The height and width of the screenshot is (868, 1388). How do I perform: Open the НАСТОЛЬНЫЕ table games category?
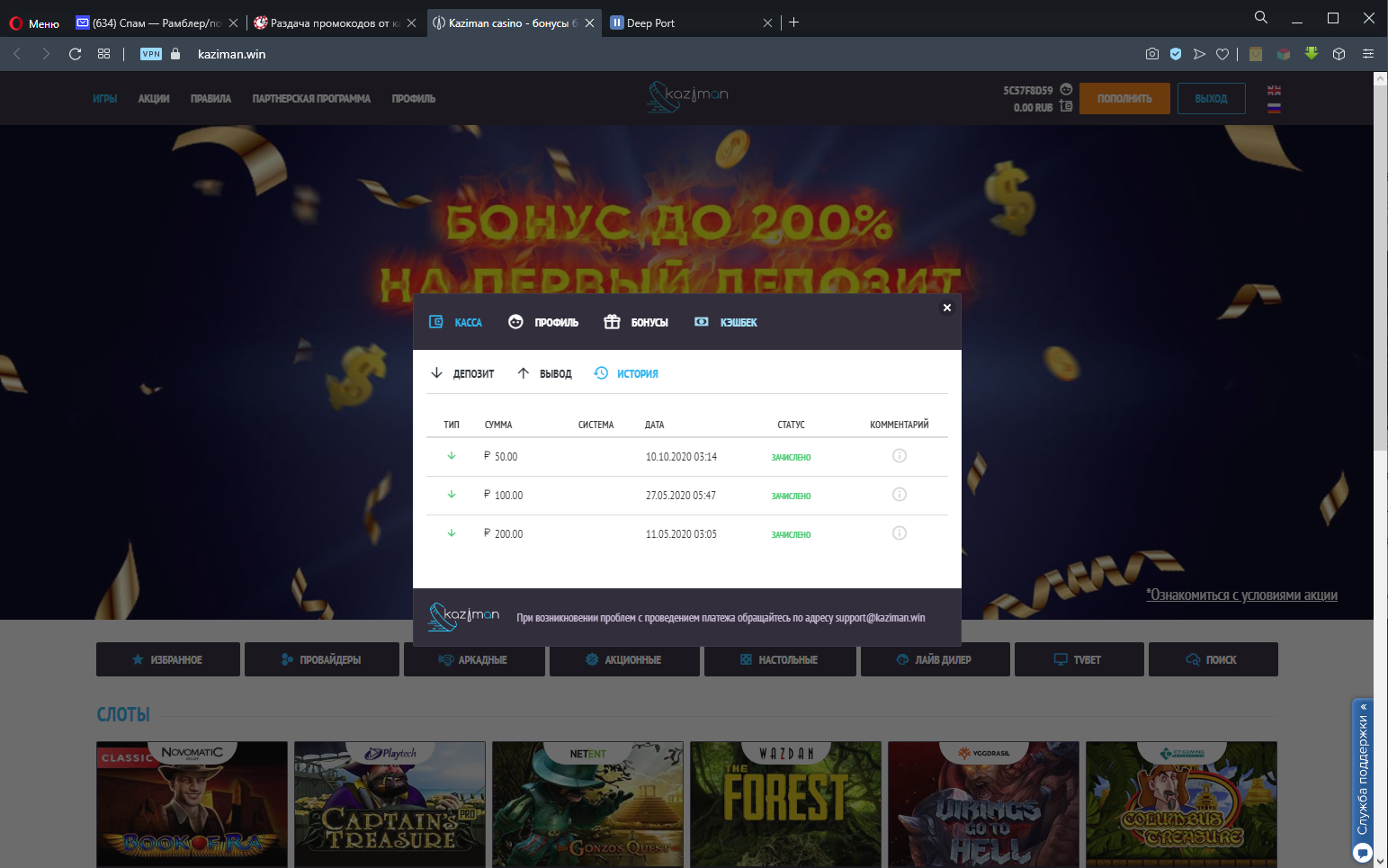(x=780, y=659)
